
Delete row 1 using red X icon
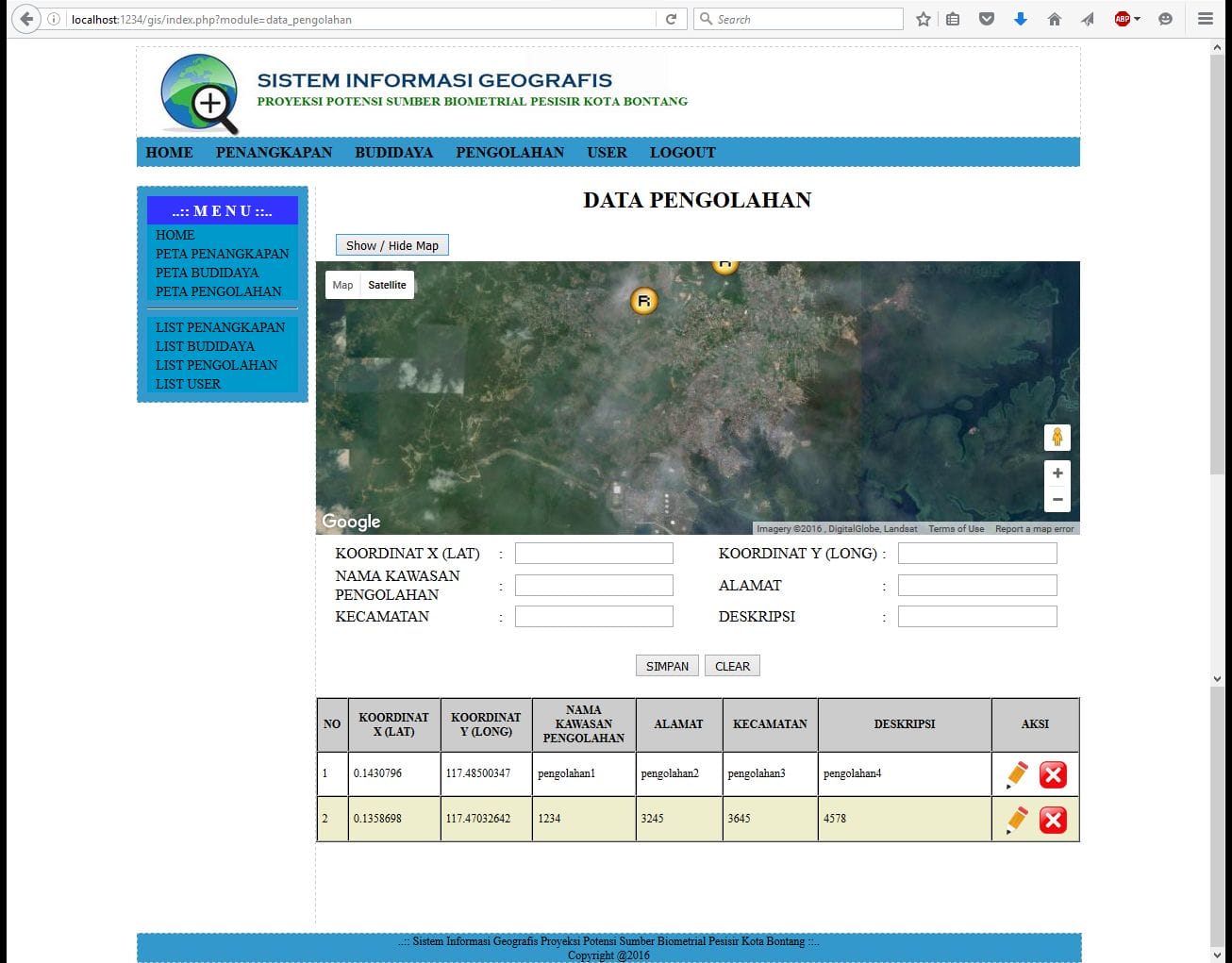point(1053,774)
